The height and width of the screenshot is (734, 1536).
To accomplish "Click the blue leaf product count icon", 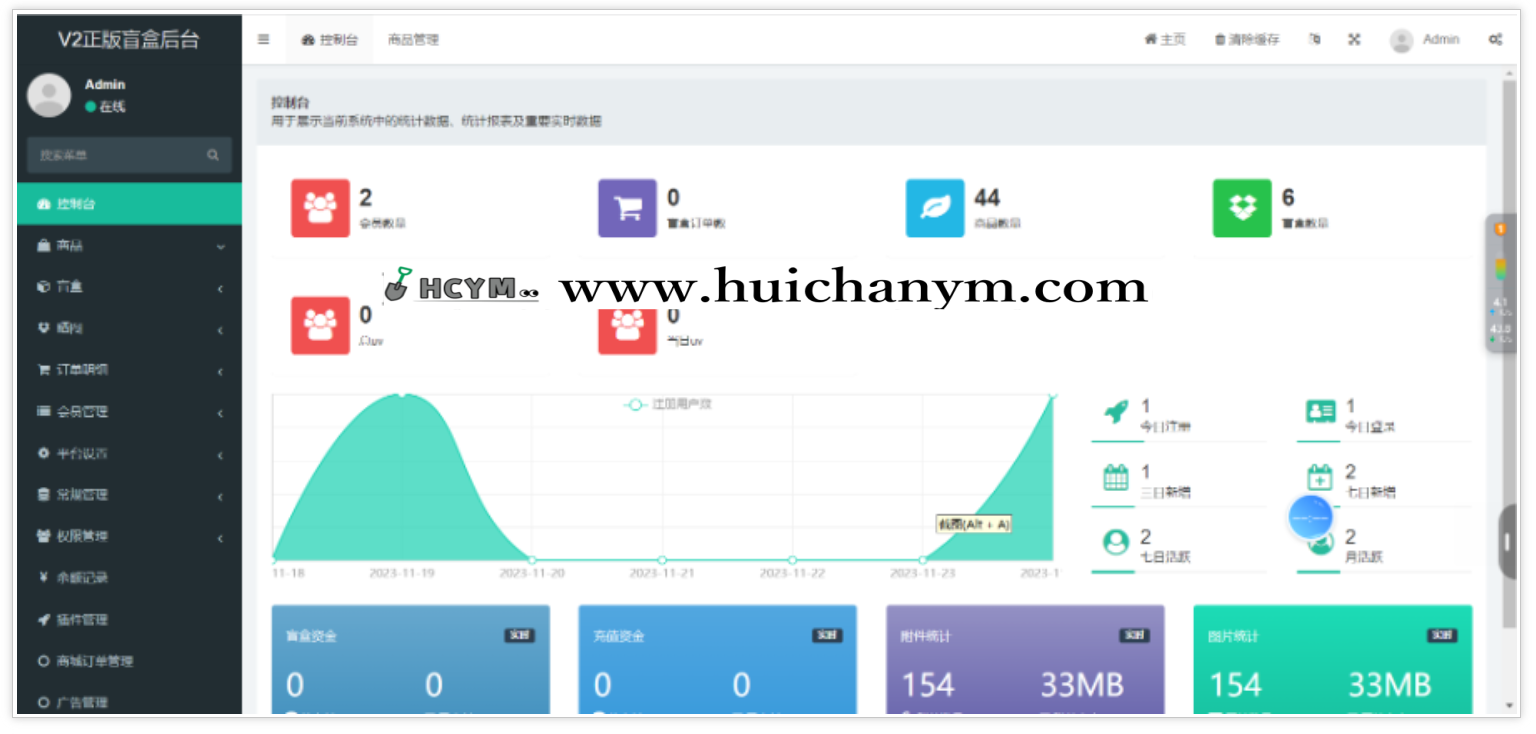I will pyautogui.click(x=935, y=208).
